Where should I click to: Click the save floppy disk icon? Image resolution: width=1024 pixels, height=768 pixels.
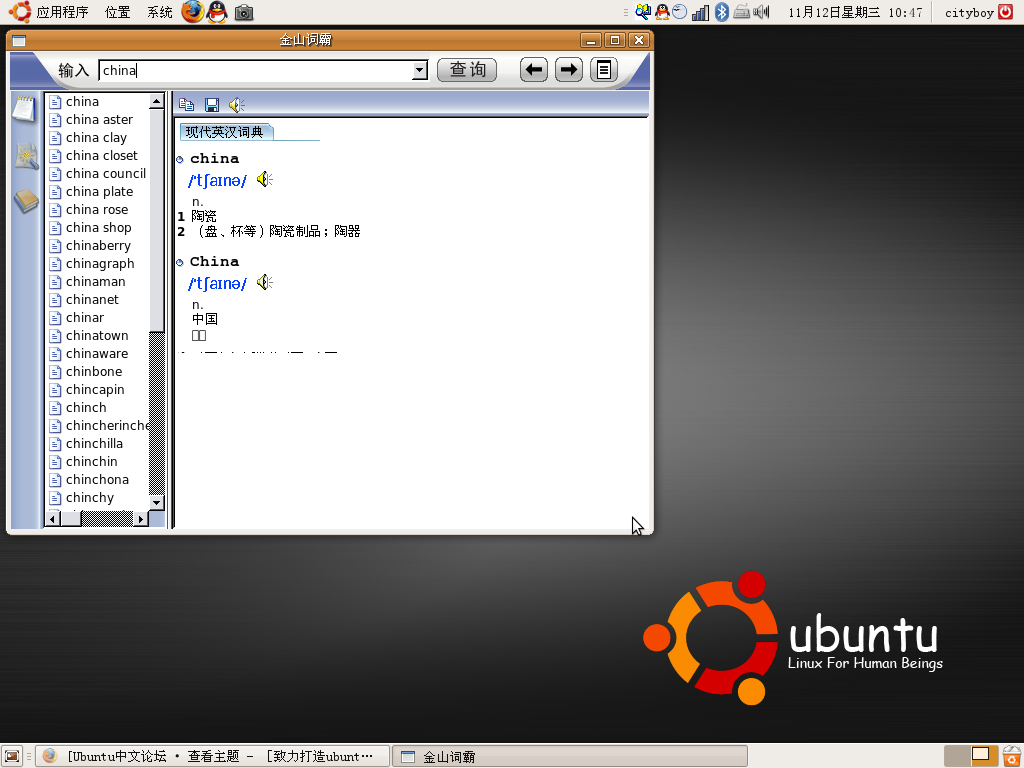pyautogui.click(x=212, y=104)
